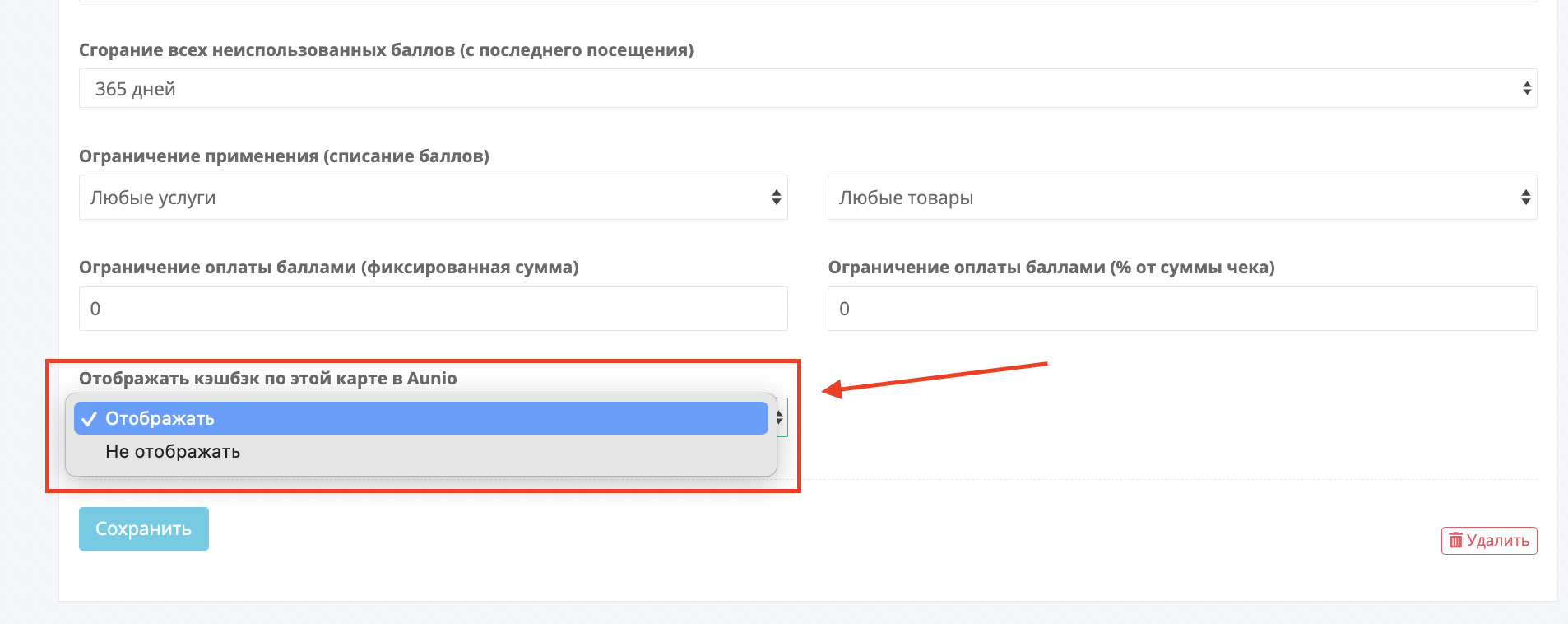
Task: Click label Ограничение оплаты баллами (% от суммы чека)
Action: [x=1051, y=268]
